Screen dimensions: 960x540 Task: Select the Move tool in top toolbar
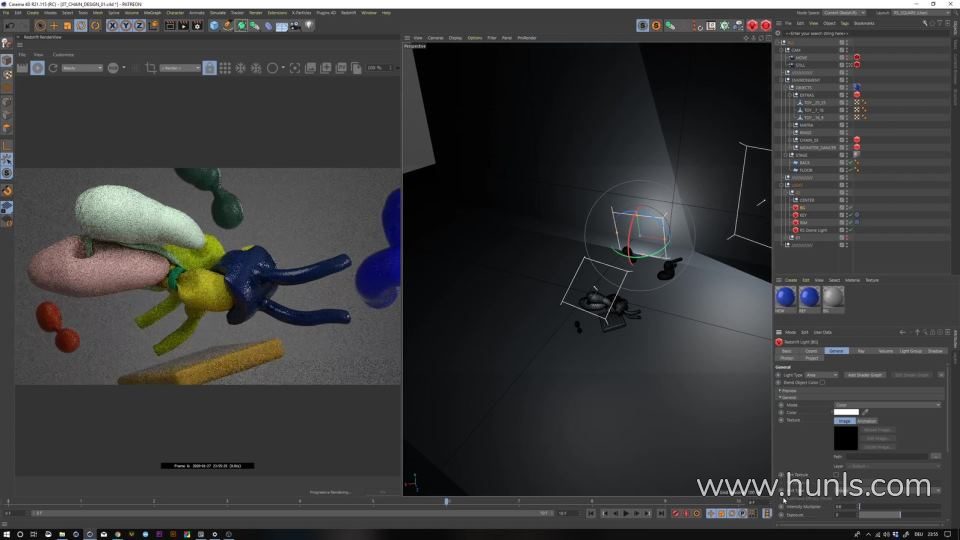54,26
